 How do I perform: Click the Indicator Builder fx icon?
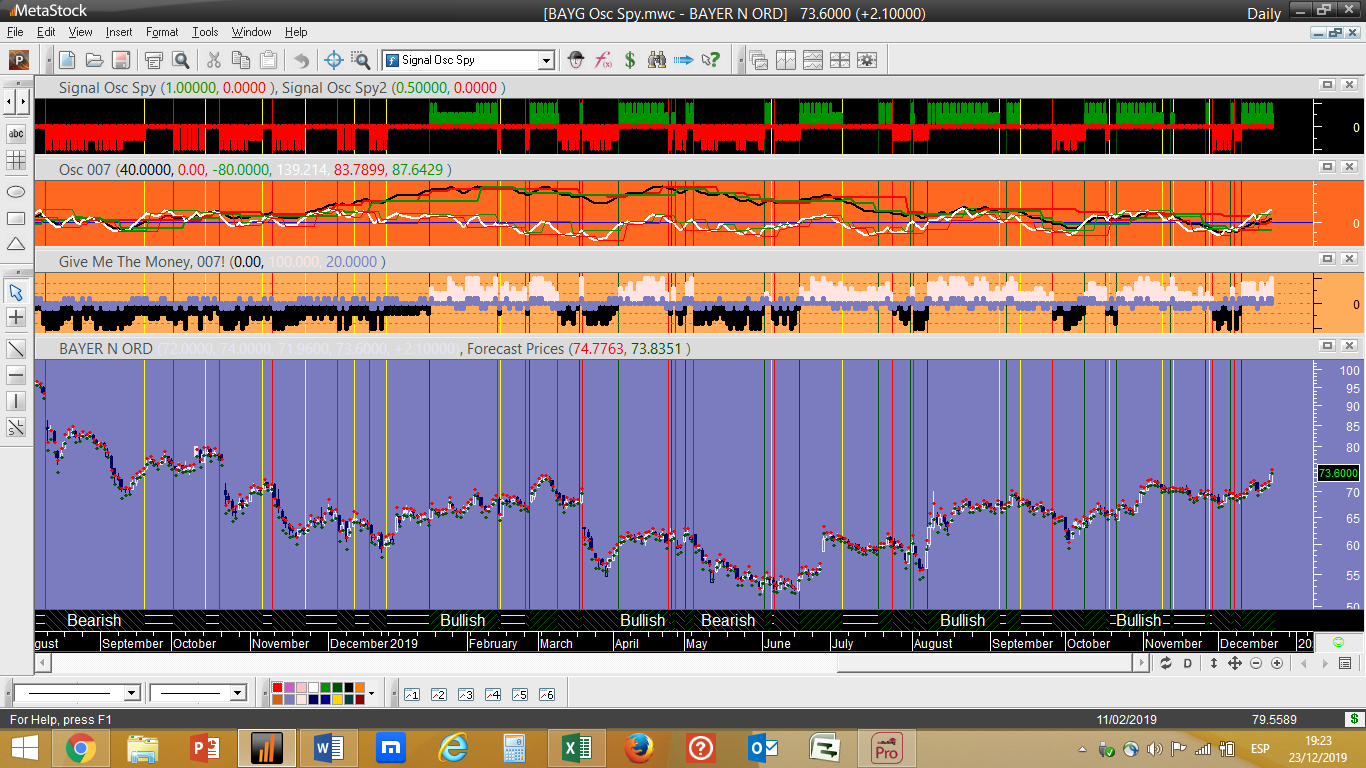pyautogui.click(x=603, y=60)
